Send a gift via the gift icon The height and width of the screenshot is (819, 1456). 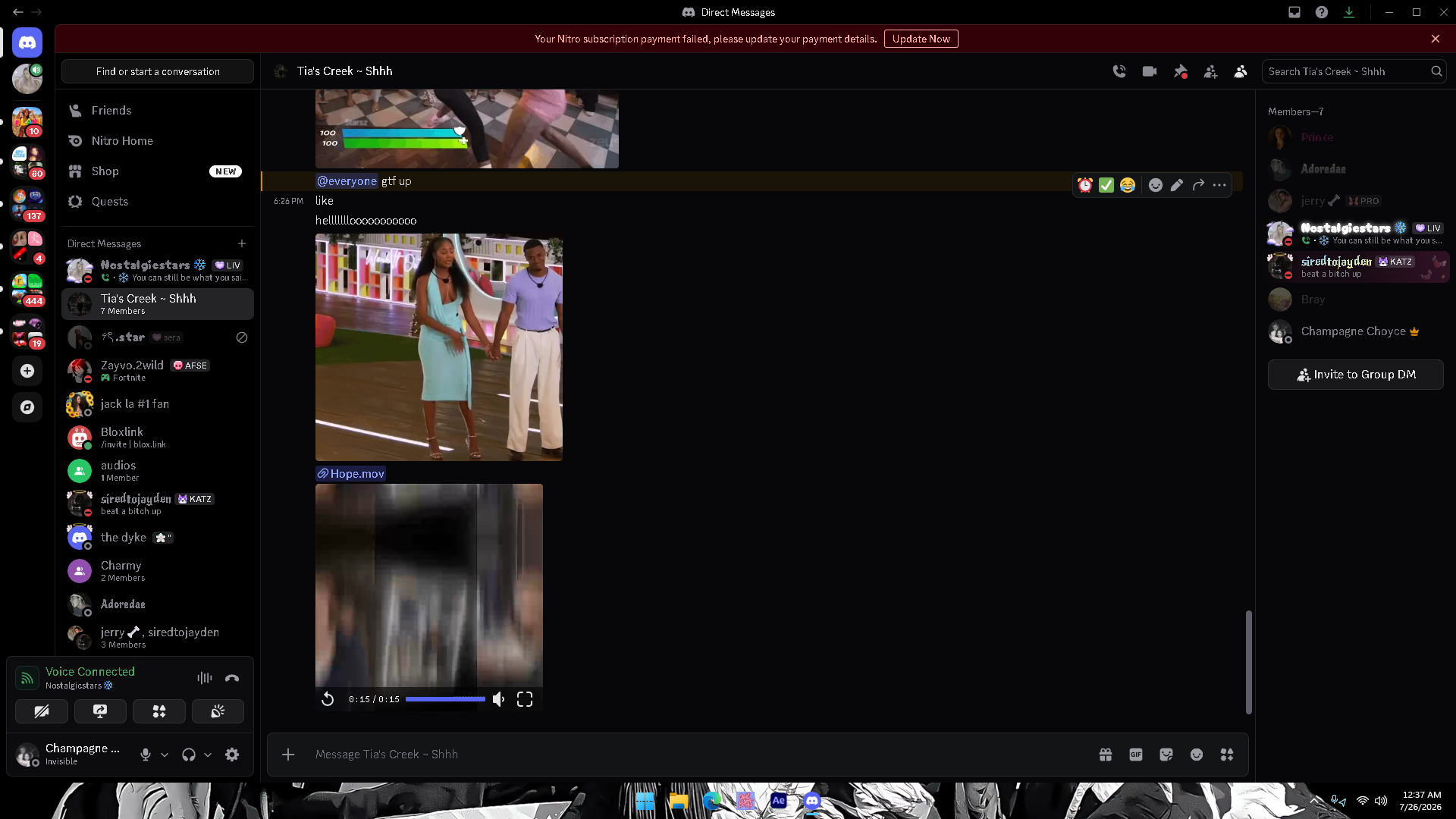1106,755
